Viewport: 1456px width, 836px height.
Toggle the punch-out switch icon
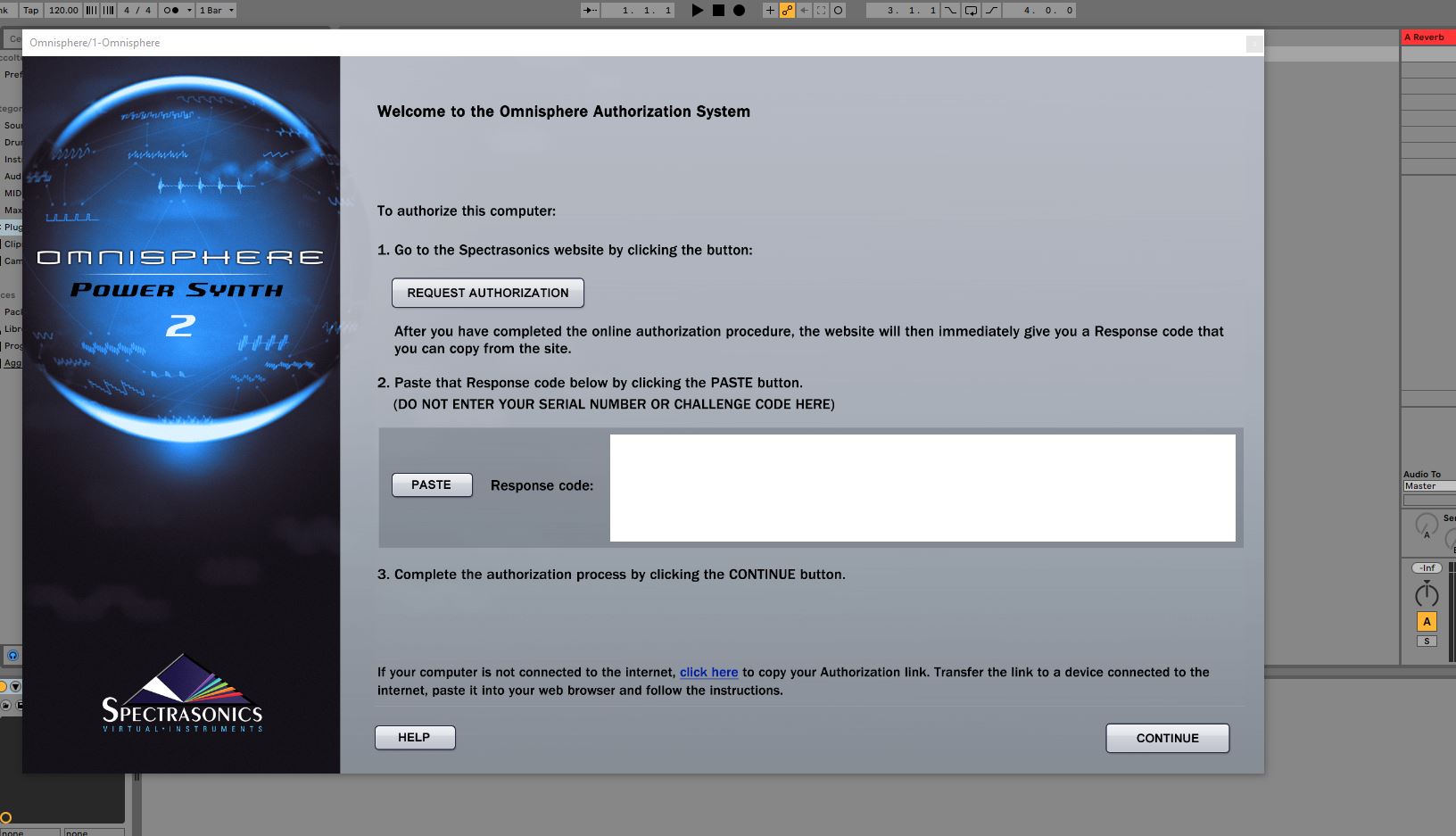[991, 11]
